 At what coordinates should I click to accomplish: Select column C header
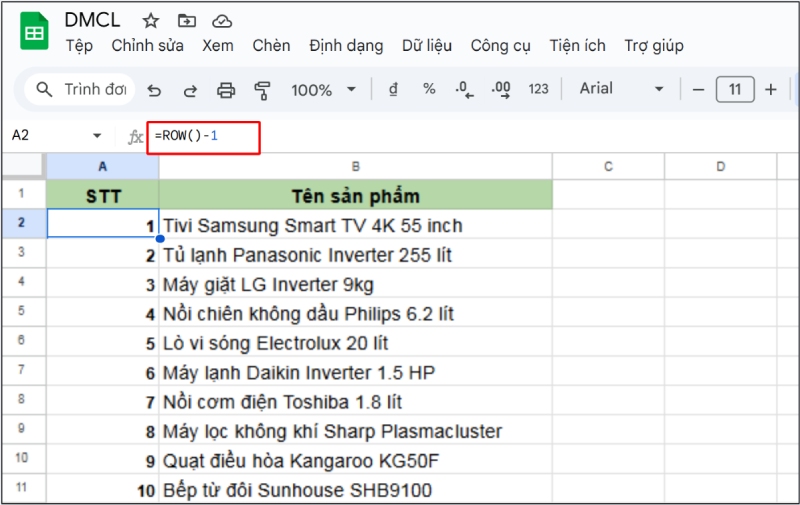pos(608,166)
